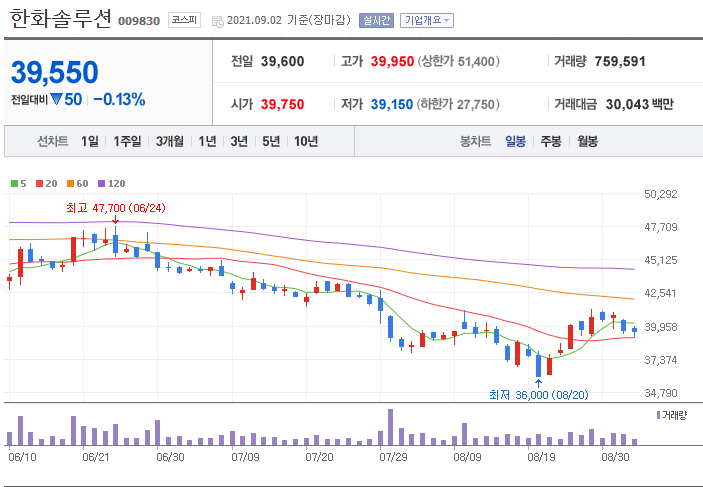Click the 상한가 51,400 text
703x487 pixels.
[459, 61]
